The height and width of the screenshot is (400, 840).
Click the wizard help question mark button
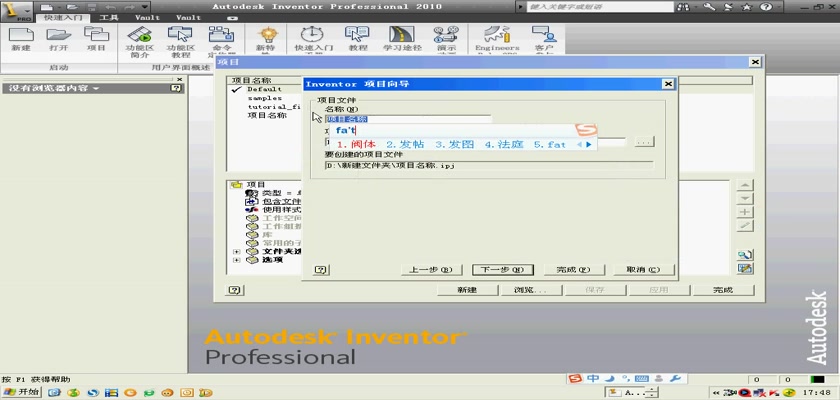pyautogui.click(x=320, y=270)
